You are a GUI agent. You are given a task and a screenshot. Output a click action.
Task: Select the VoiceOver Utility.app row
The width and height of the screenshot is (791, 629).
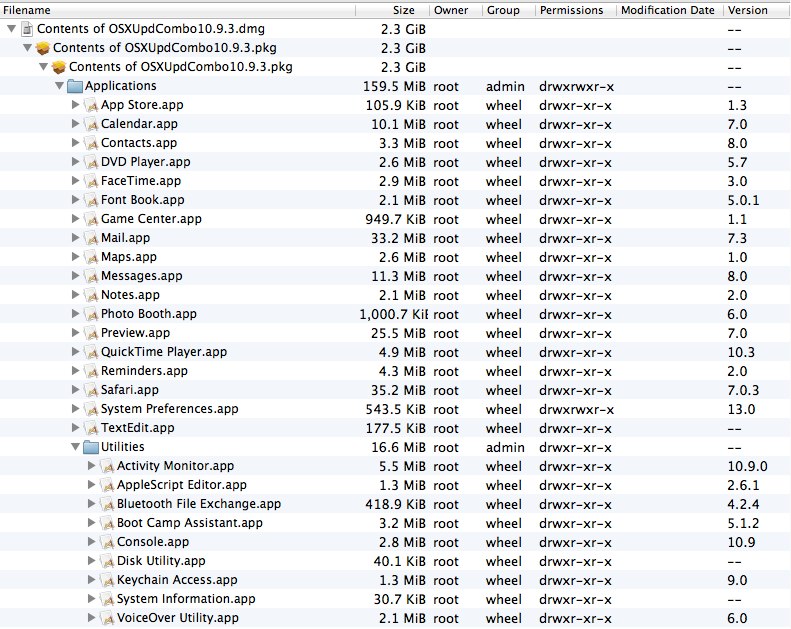pyautogui.click(x=396, y=618)
